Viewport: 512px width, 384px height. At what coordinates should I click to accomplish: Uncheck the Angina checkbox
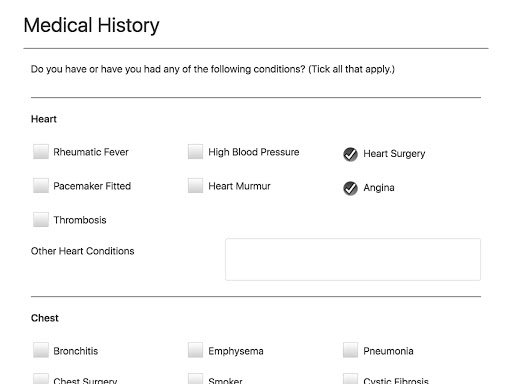(x=350, y=188)
